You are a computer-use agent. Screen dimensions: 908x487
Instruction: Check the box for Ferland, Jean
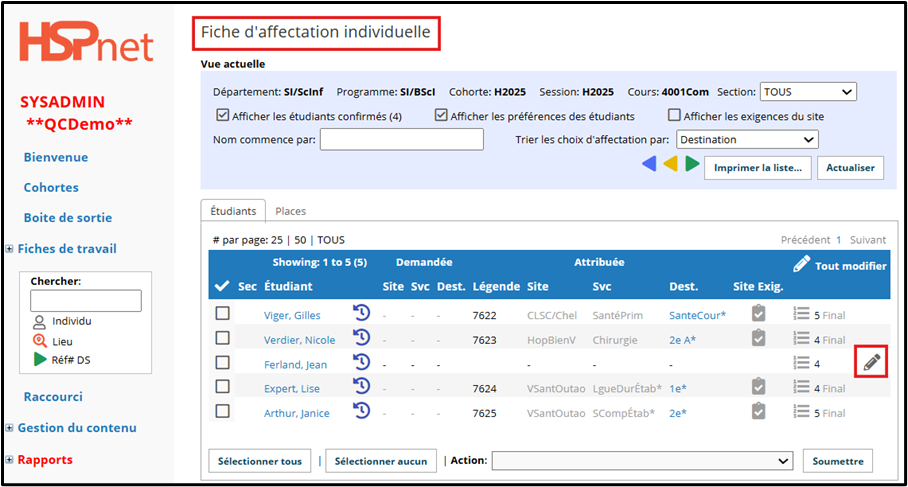(222, 362)
